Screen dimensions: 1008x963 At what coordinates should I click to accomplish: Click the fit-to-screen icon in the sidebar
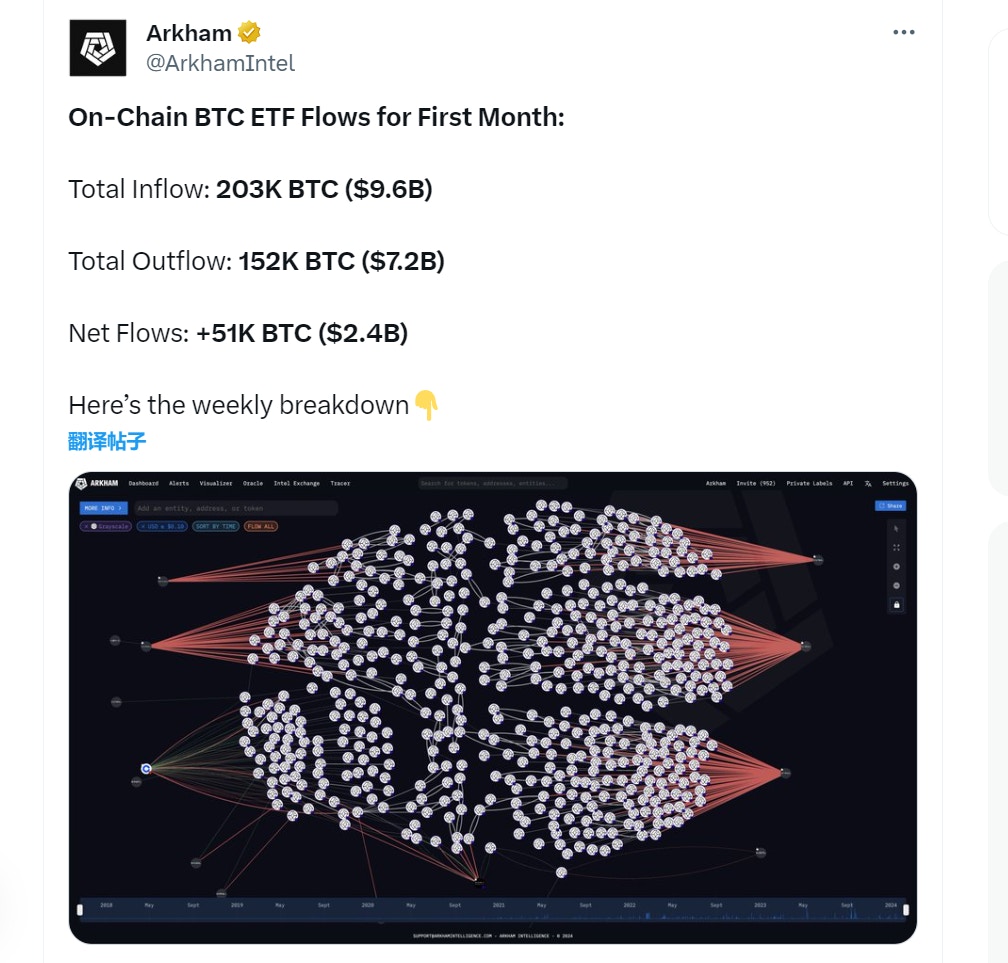[896, 547]
